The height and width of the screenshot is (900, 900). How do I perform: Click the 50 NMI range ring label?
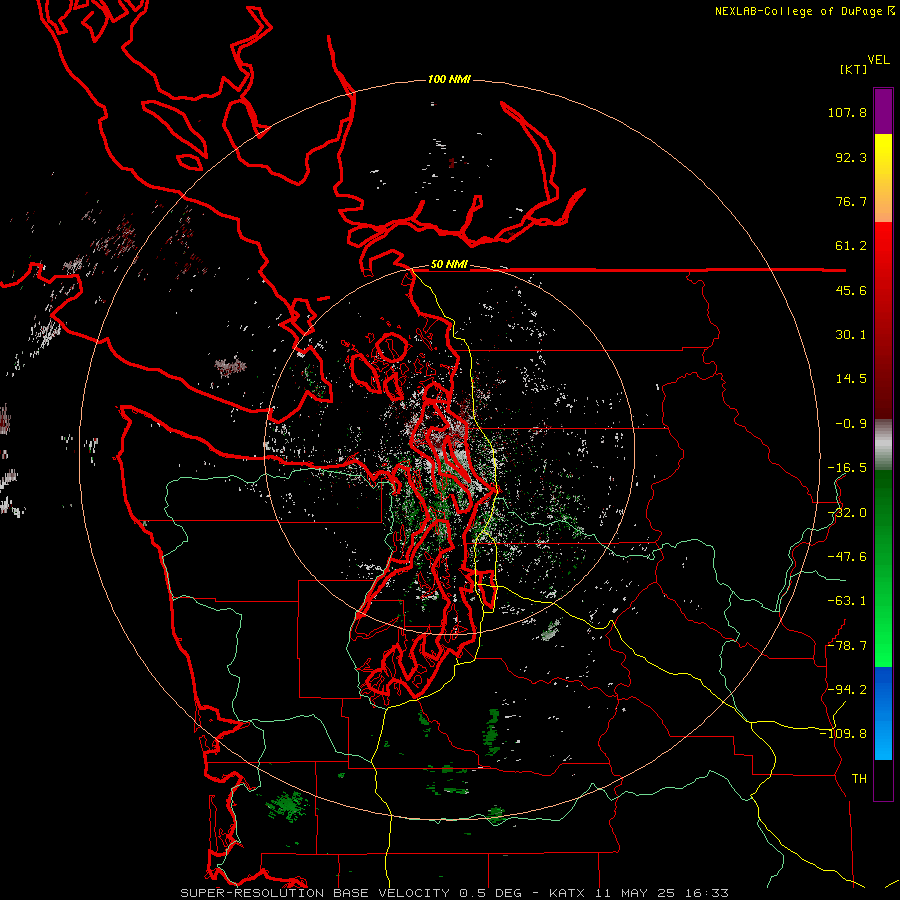click(449, 265)
